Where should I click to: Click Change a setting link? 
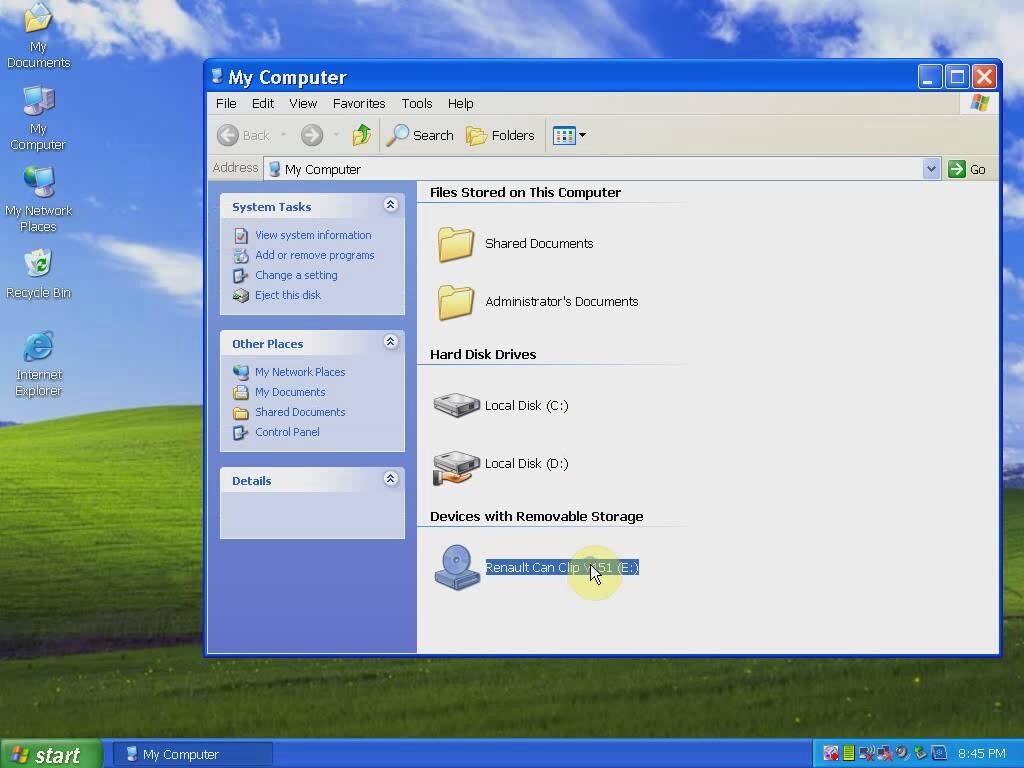point(296,275)
